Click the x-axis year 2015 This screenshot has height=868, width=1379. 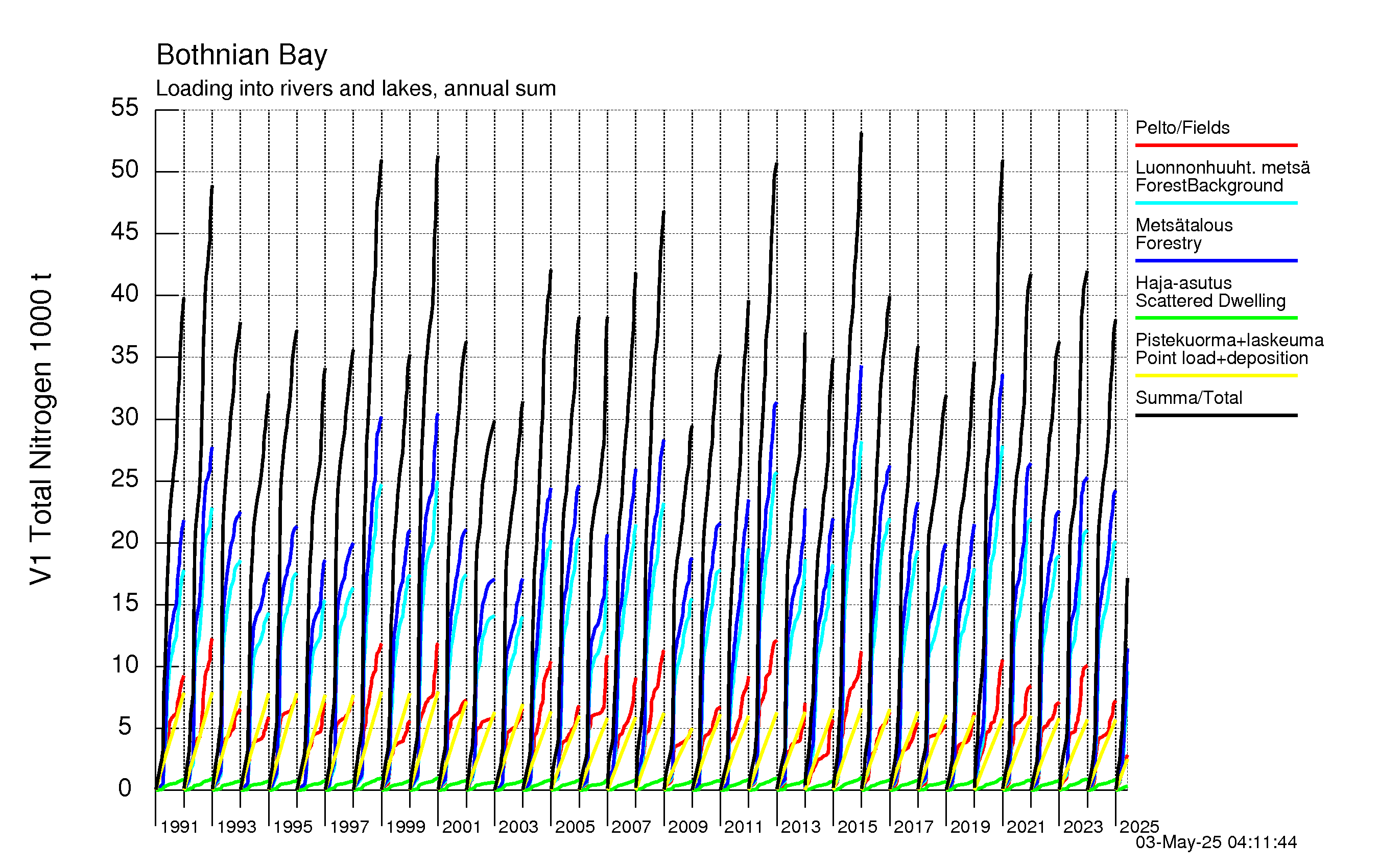(858, 827)
